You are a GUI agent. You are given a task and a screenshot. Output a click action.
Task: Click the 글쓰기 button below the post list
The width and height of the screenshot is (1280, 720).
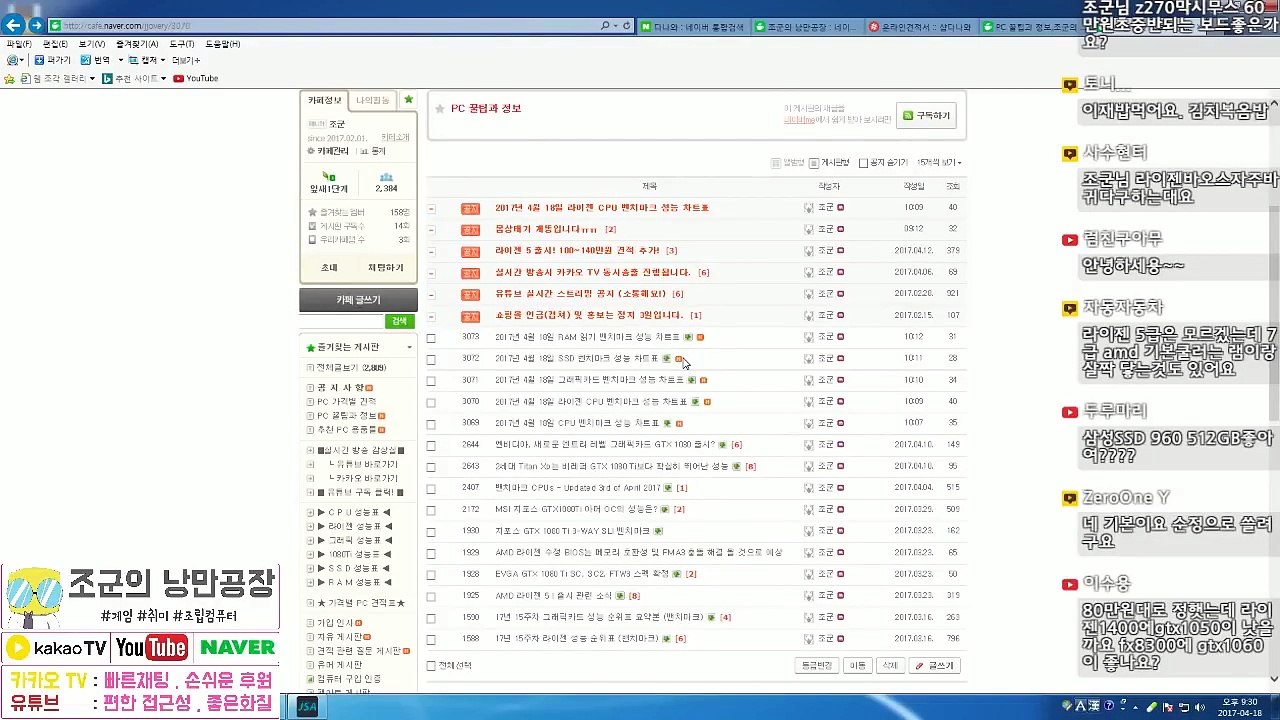[934, 665]
